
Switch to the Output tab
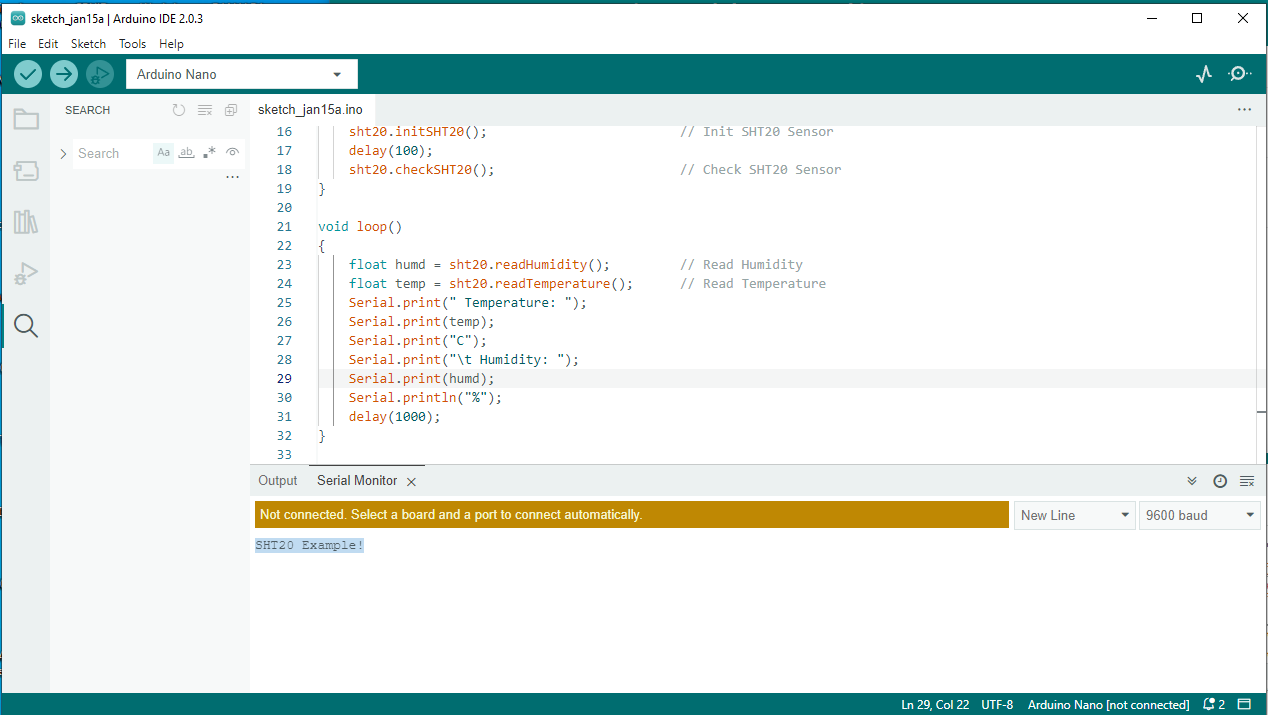point(278,481)
